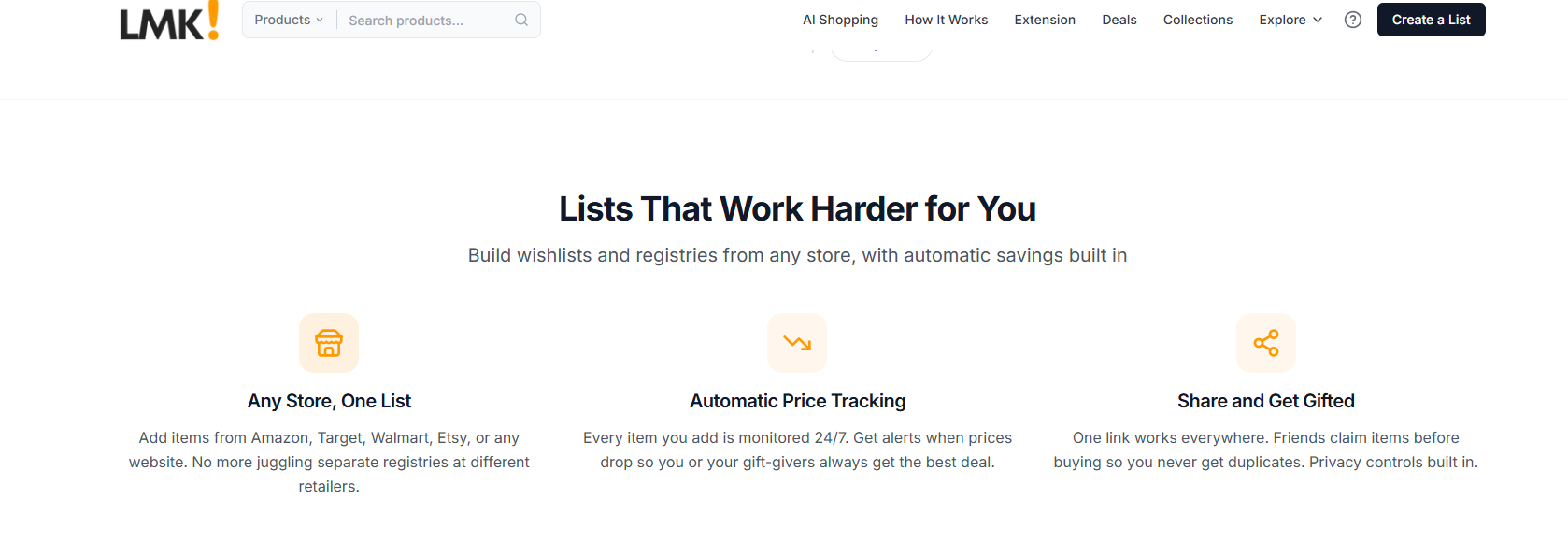Image resolution: width=1568 pixels, height=542 pixels.
Task: Select the Automatic Price Tracking heading
Action: point(797,401)
